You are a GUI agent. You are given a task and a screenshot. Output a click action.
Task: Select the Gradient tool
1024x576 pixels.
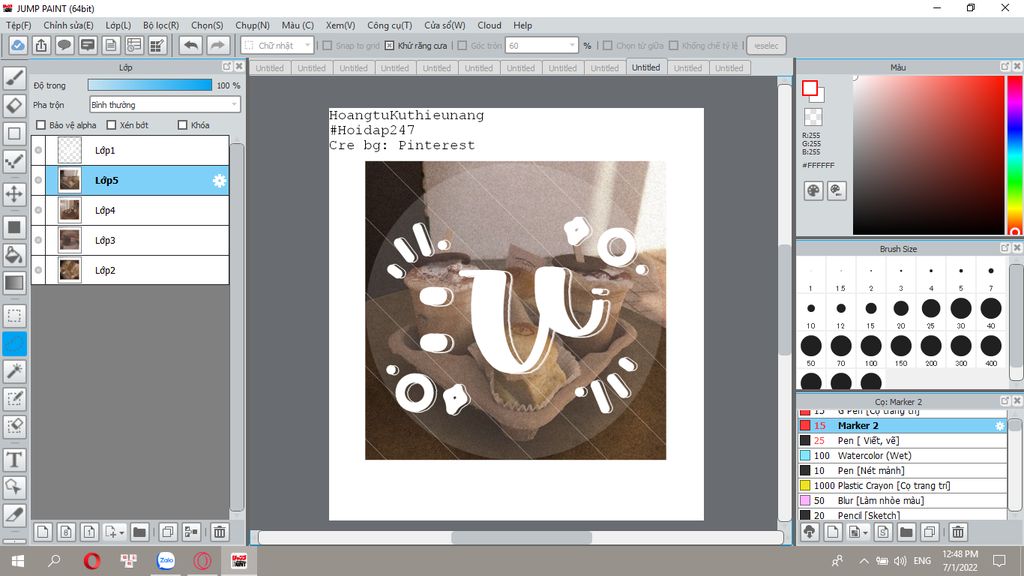[14, 283]
